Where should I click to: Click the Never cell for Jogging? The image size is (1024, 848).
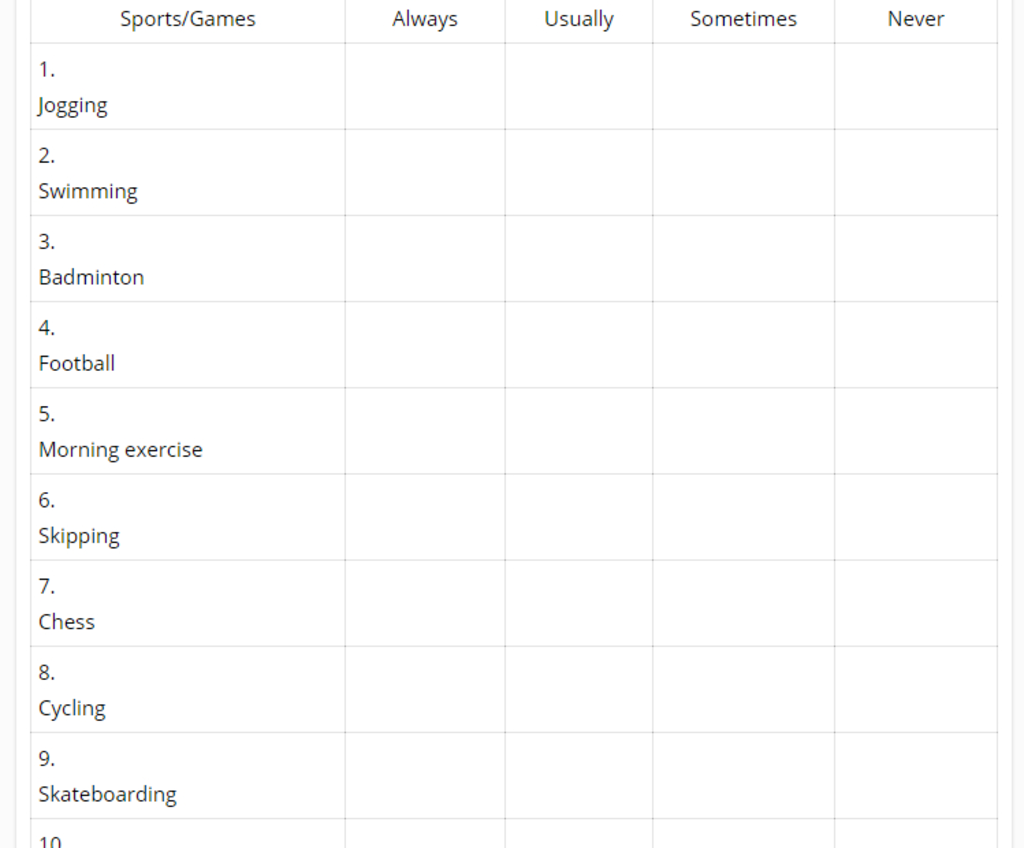[916, 86]
